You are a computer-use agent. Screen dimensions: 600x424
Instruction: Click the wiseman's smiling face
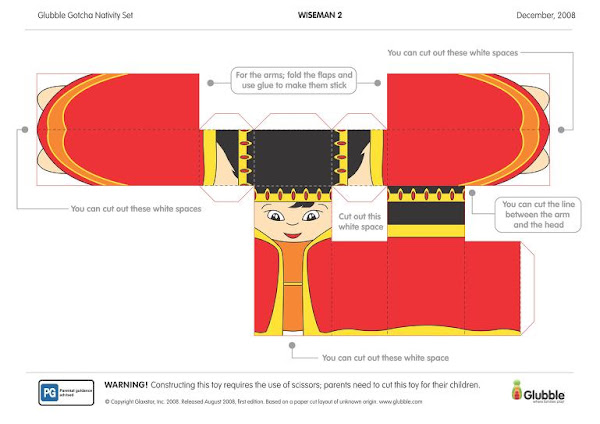pos(293,221)
